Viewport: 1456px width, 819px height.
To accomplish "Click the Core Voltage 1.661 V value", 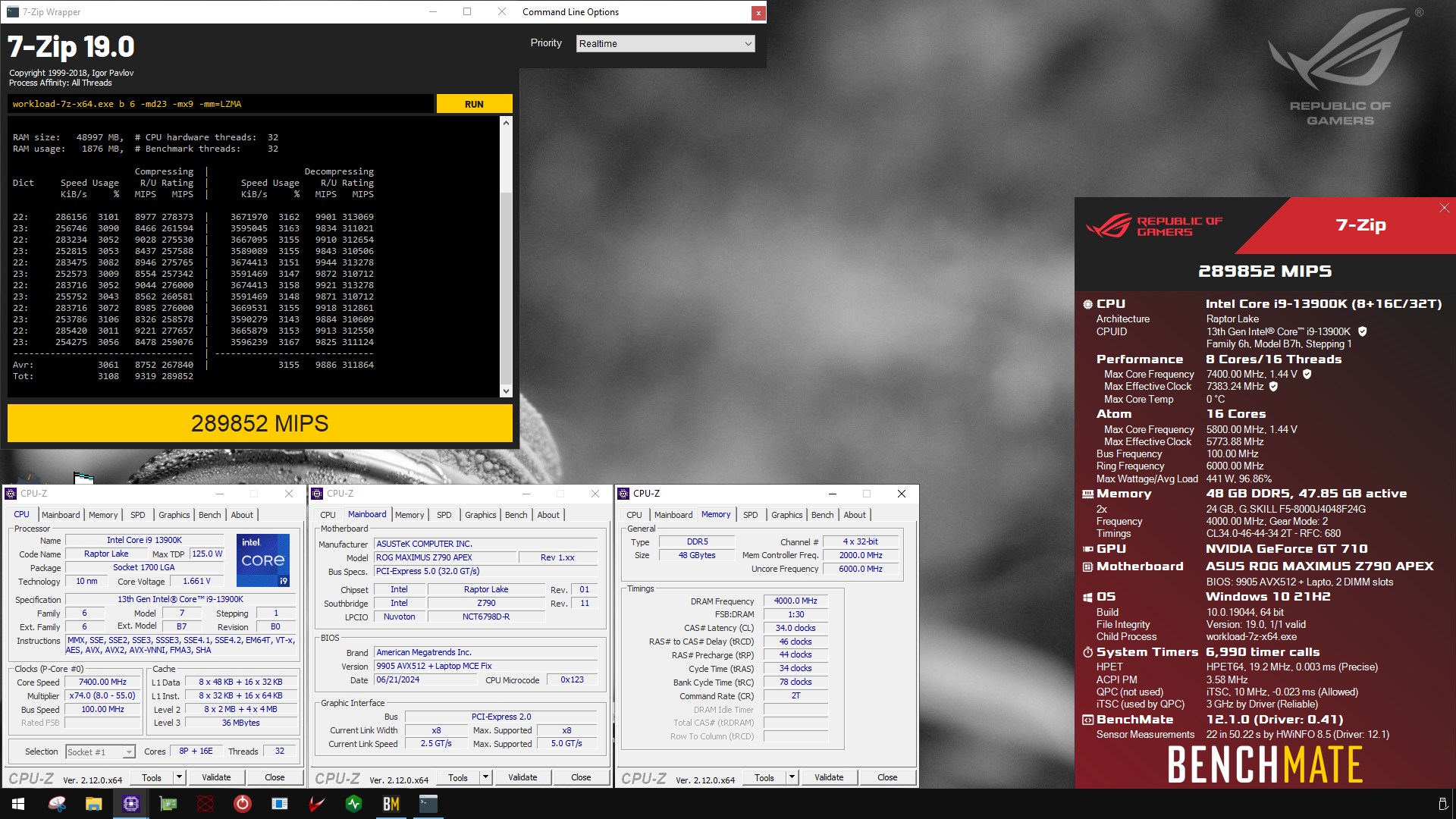I will tap(196, 582).
